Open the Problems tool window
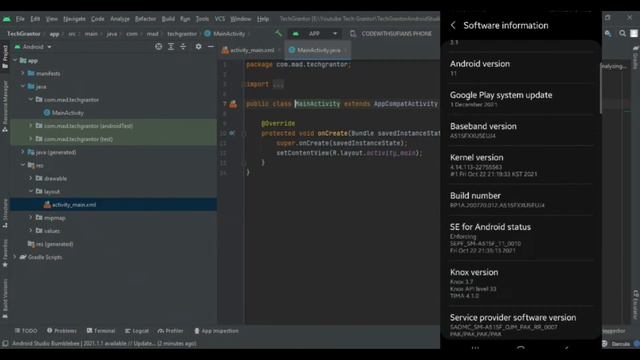The width and height of the screenshot is (640, 360). pos(62,331)
